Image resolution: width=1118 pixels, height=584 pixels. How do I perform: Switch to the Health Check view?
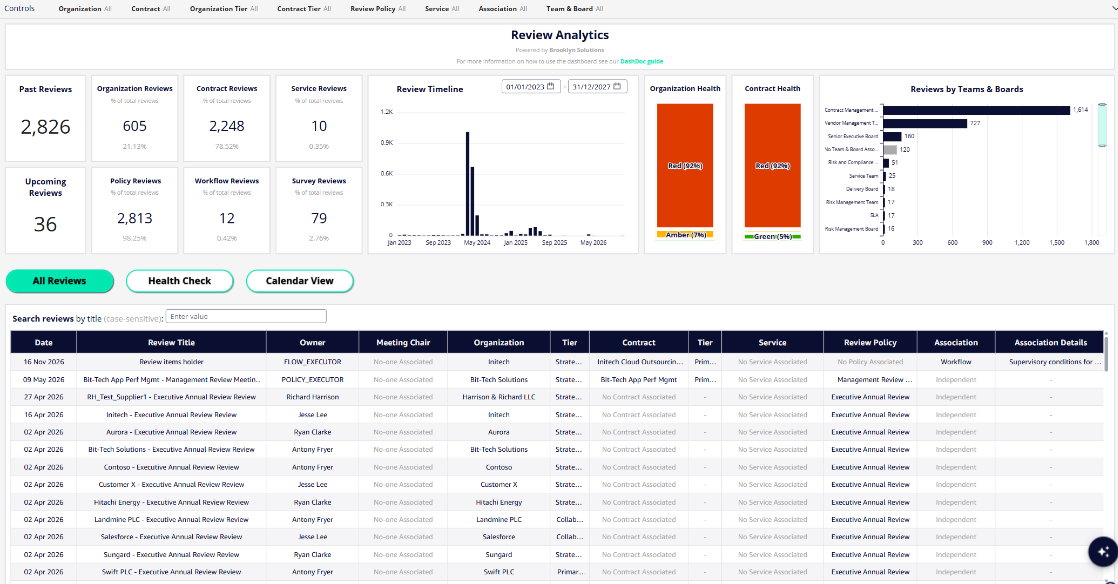(180, 281)
